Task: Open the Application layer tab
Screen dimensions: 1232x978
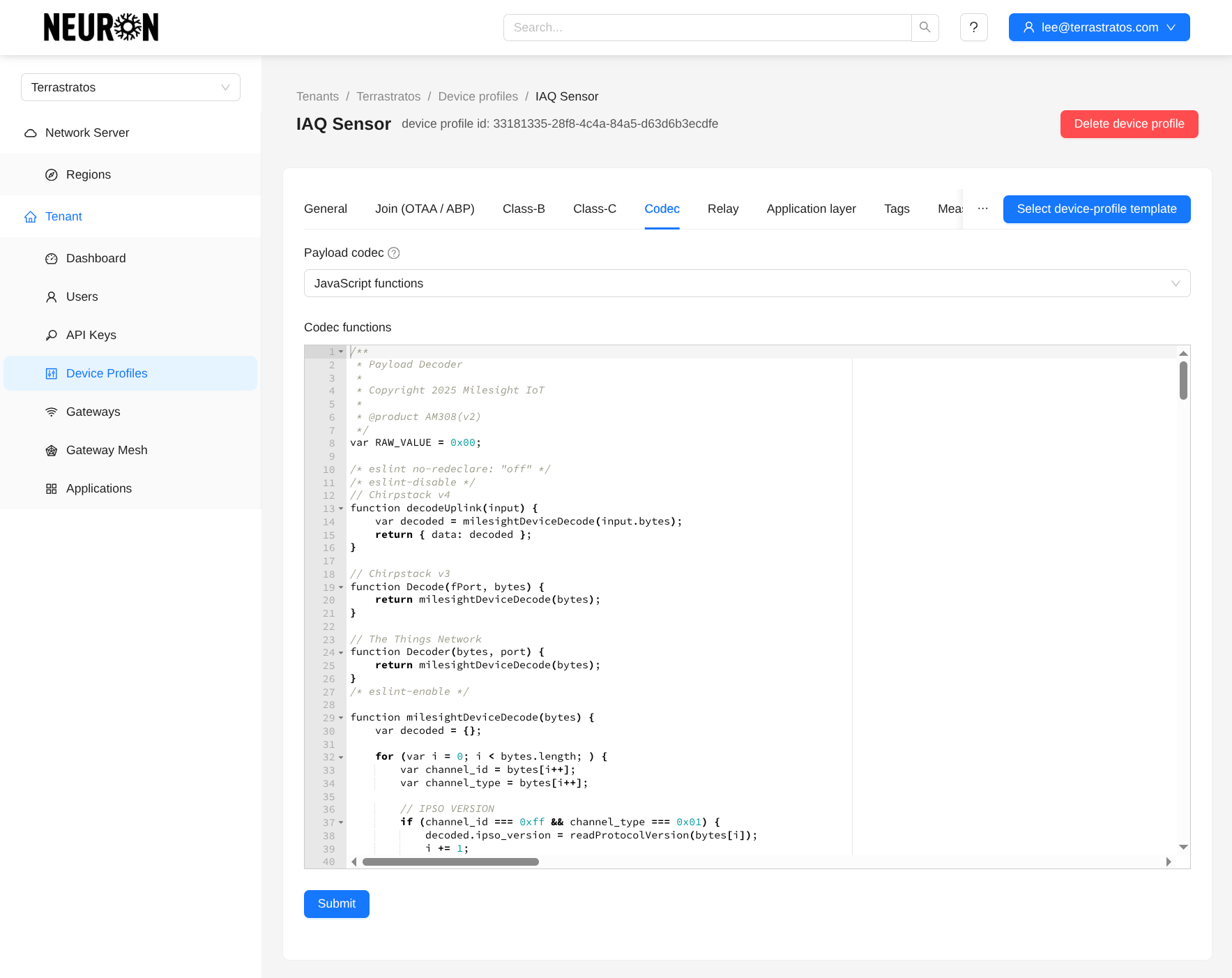Action: pyautogui.click(x=811, y=209)
